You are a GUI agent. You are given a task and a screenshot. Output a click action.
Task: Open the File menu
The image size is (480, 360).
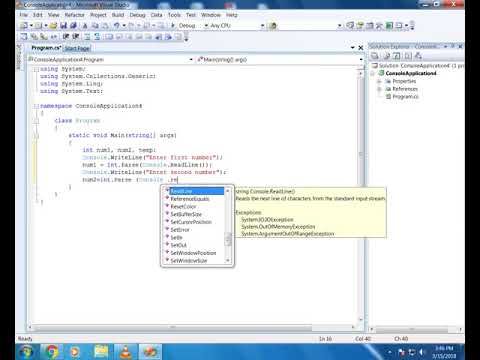[x=23, y=15]
